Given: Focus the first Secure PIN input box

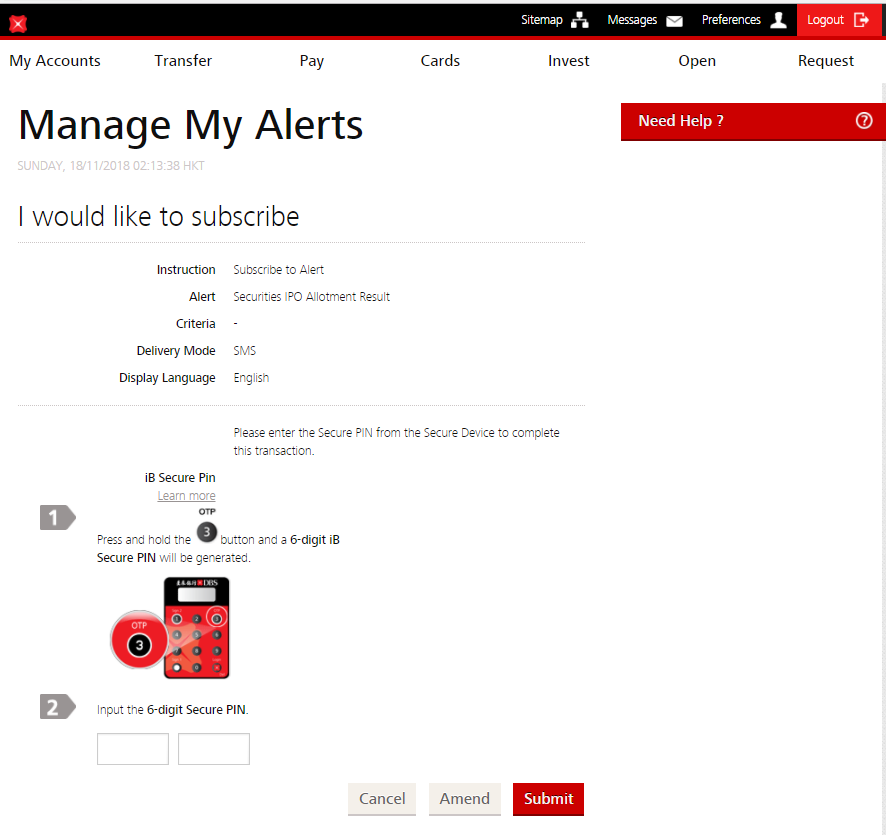Looking at the screenshot, I should pyautogui.click(x=133, y=749).
